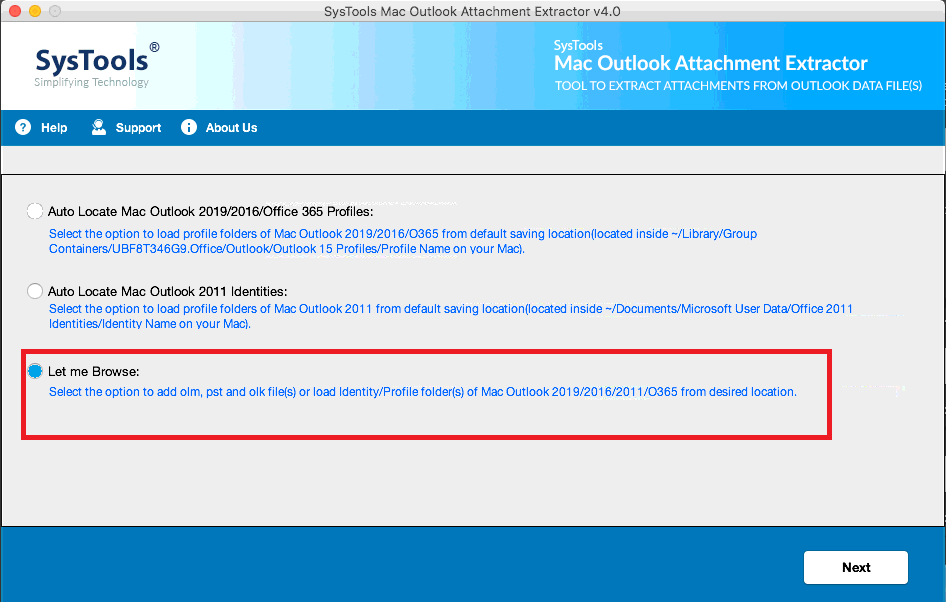
Task: Select 'Auto Locate Mac Outlook 2019/2016/Office 365 Profiles'
Action: click(x=34, y=211)
